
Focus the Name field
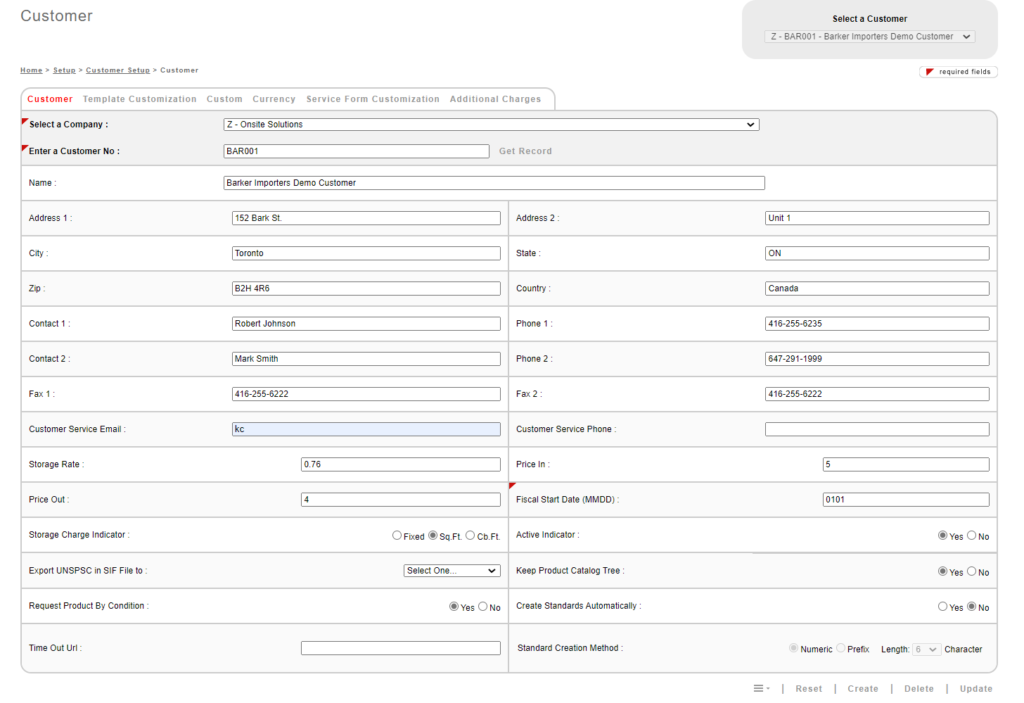(494, 183)
